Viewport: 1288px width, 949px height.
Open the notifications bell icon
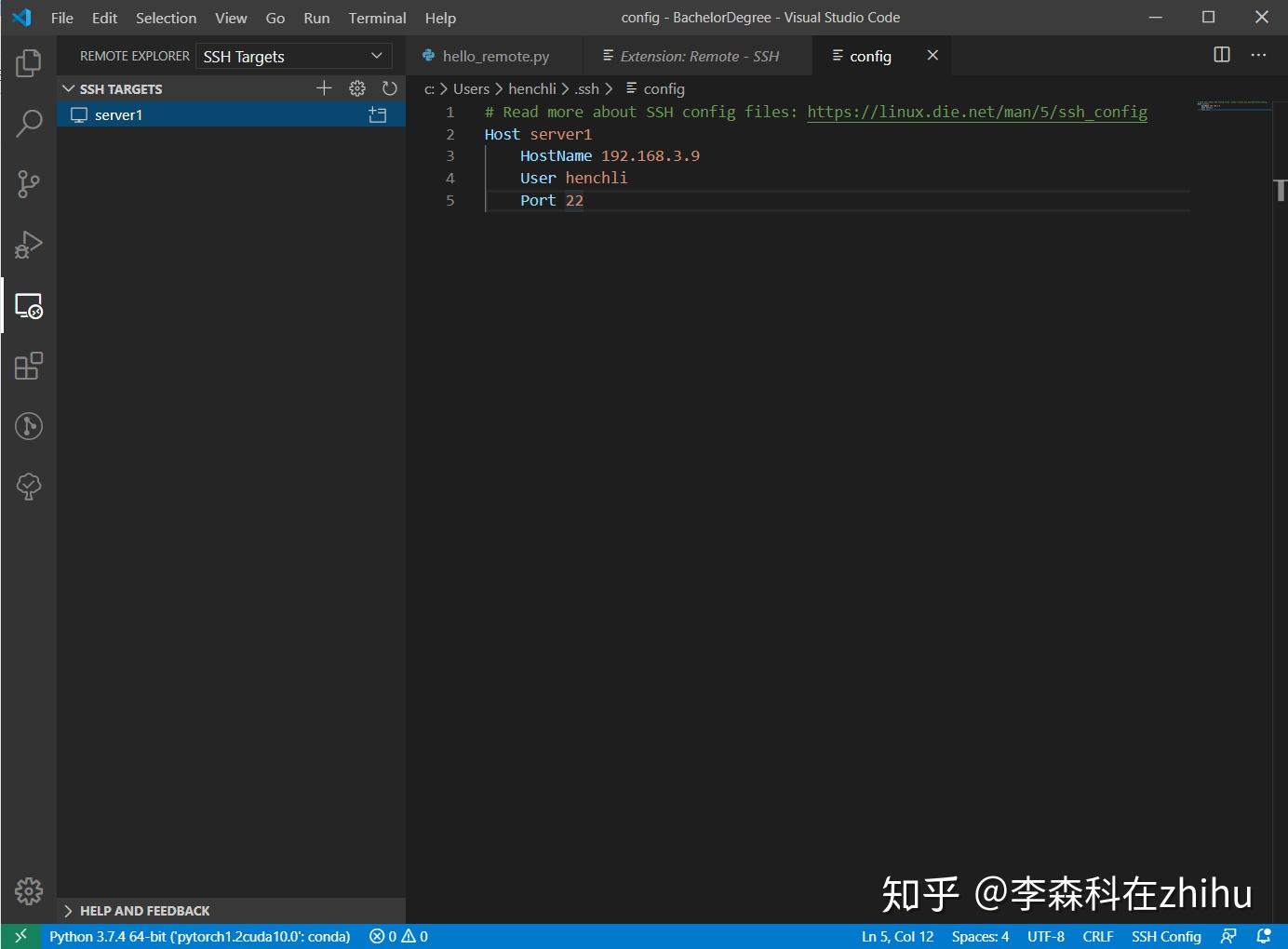(1266, 936)
